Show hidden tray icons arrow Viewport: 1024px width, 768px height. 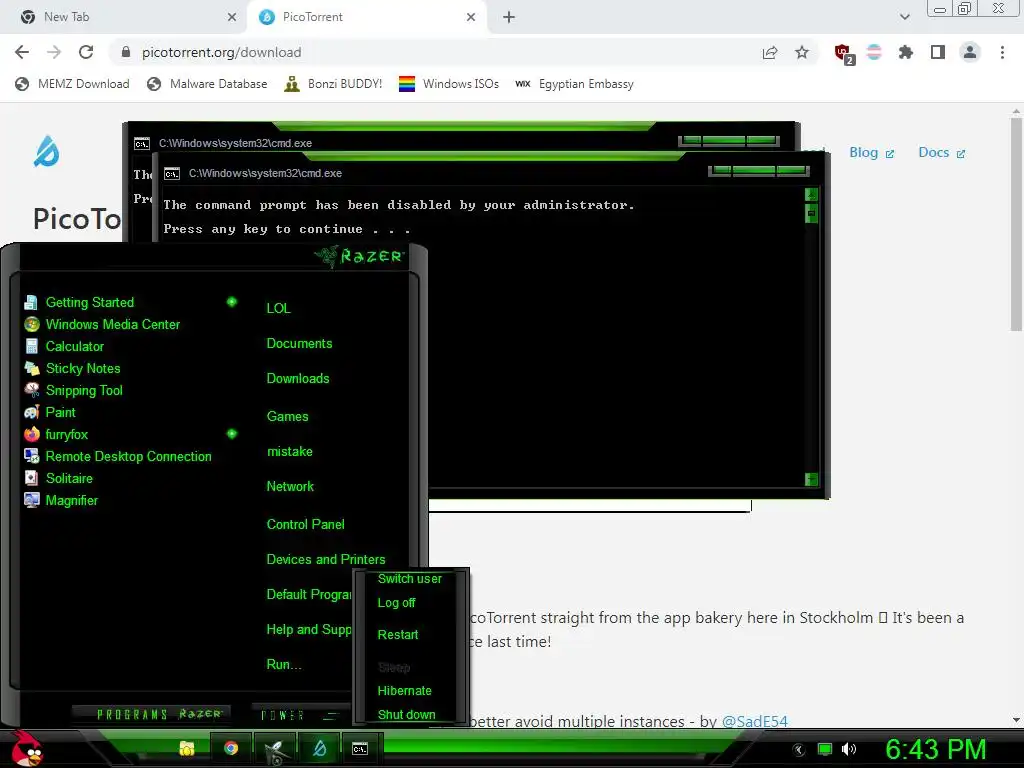(799, 750)
